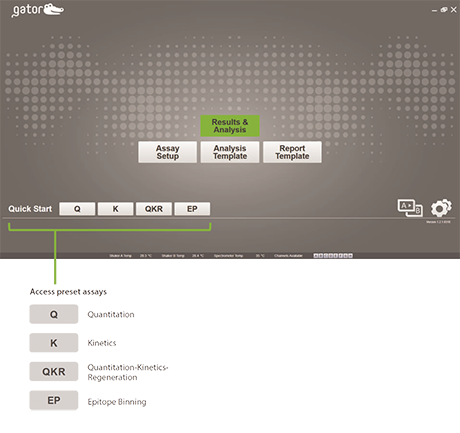
Task: Open the settings gear icon
Action: click(441, 208)
